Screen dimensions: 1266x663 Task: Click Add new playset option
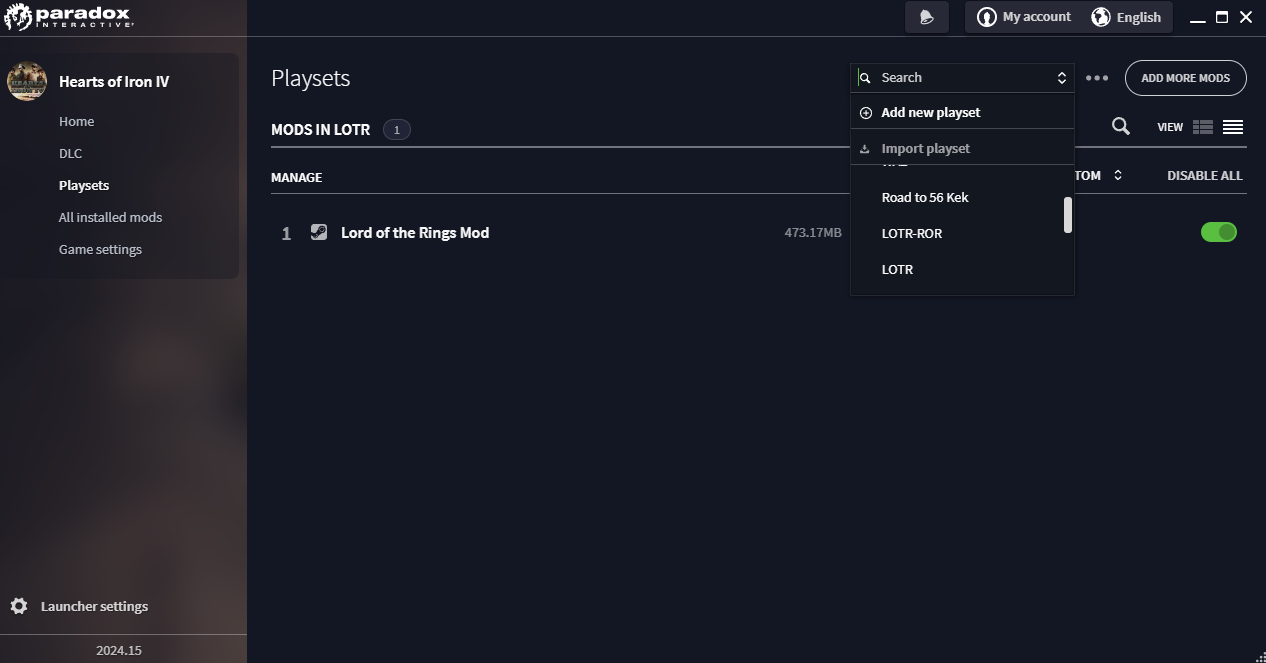(930, 112)
